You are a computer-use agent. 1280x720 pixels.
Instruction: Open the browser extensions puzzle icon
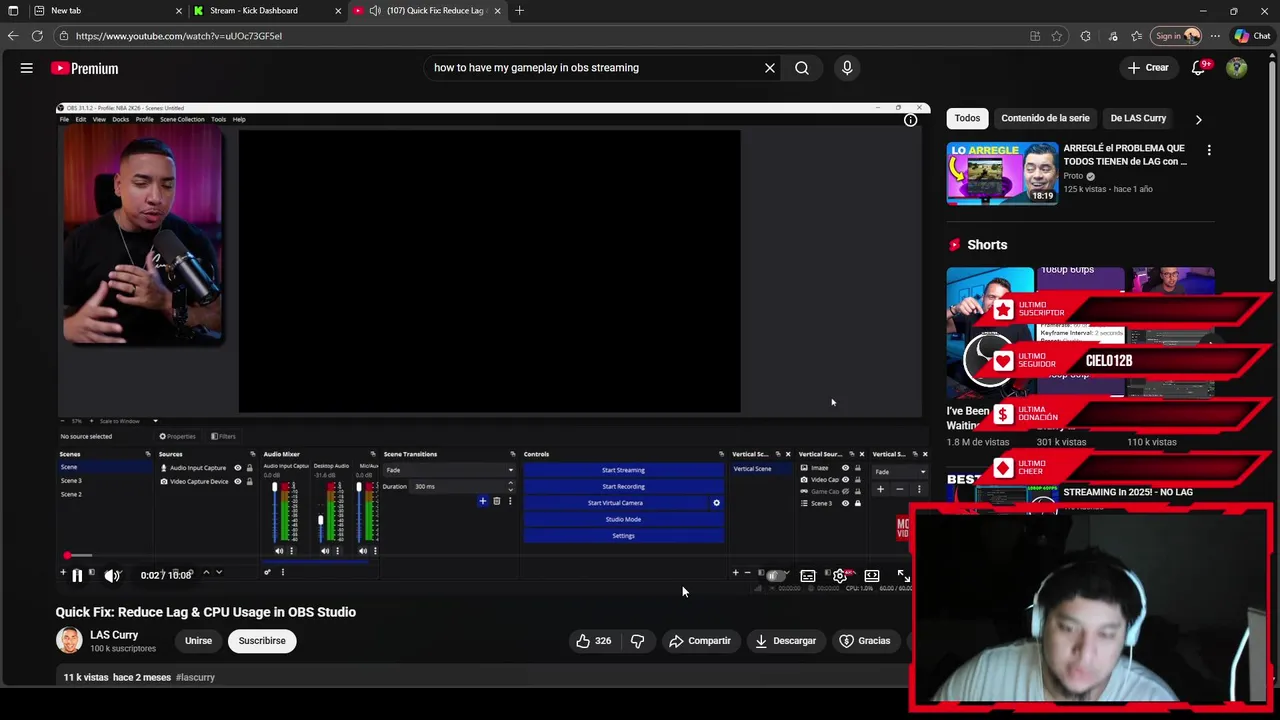point(1085,36)
